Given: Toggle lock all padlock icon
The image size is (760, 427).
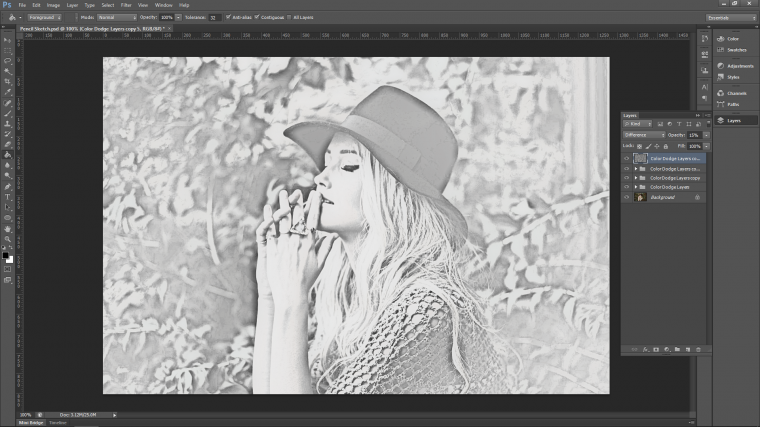Looking at the screenshot, I should click(666, 146).
